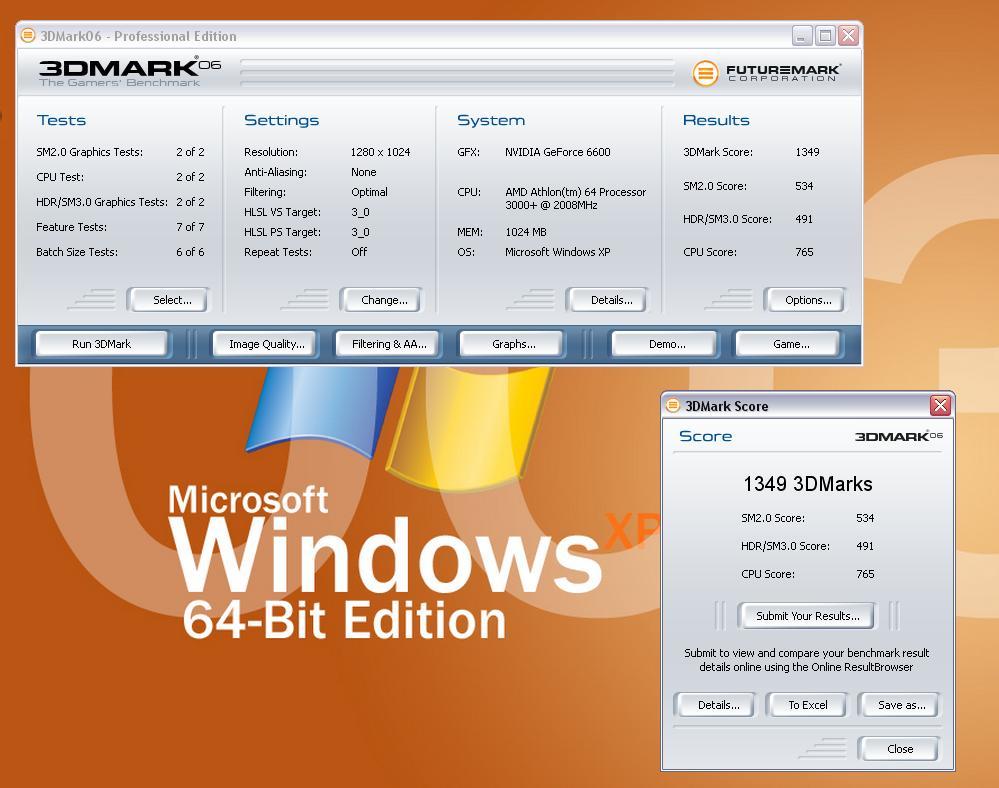Click the 3DMark06 title bar app icon
Image resolution: width=999 pixels, height=788 pixels.
click(28, 36)
